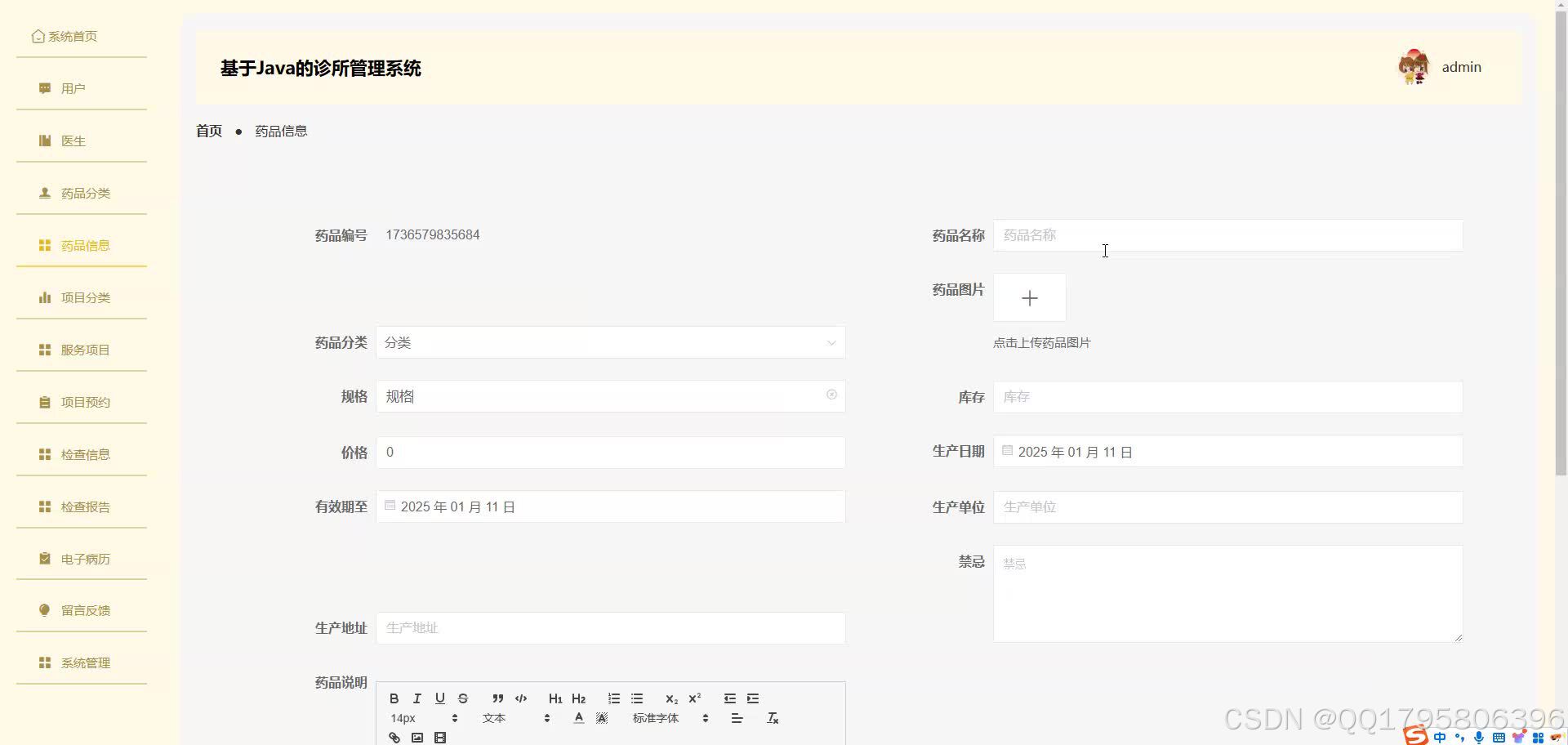Select the superscript icon in the editor toolbar
This screenshot has width=1568, height=745.
(x=693, y=698)
